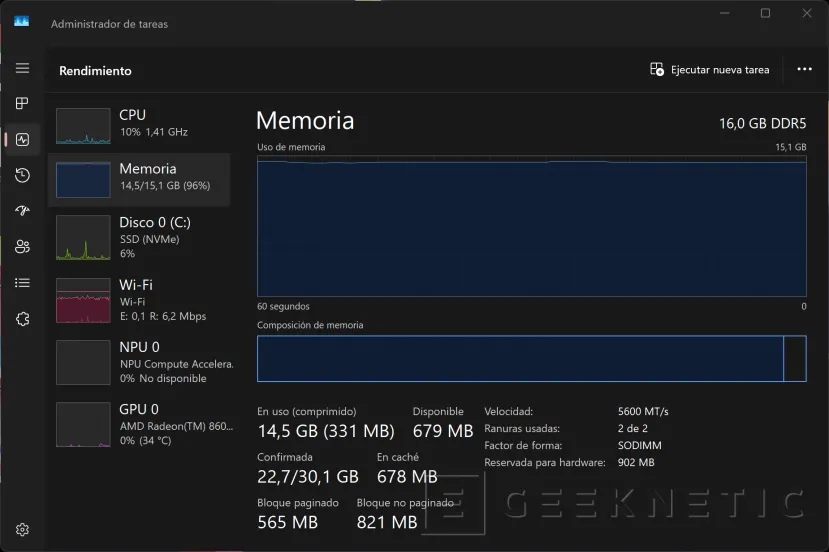The image size is (829, 552).
Task: Open Task Manager settings gear
Action: click(x=22, y=529)
